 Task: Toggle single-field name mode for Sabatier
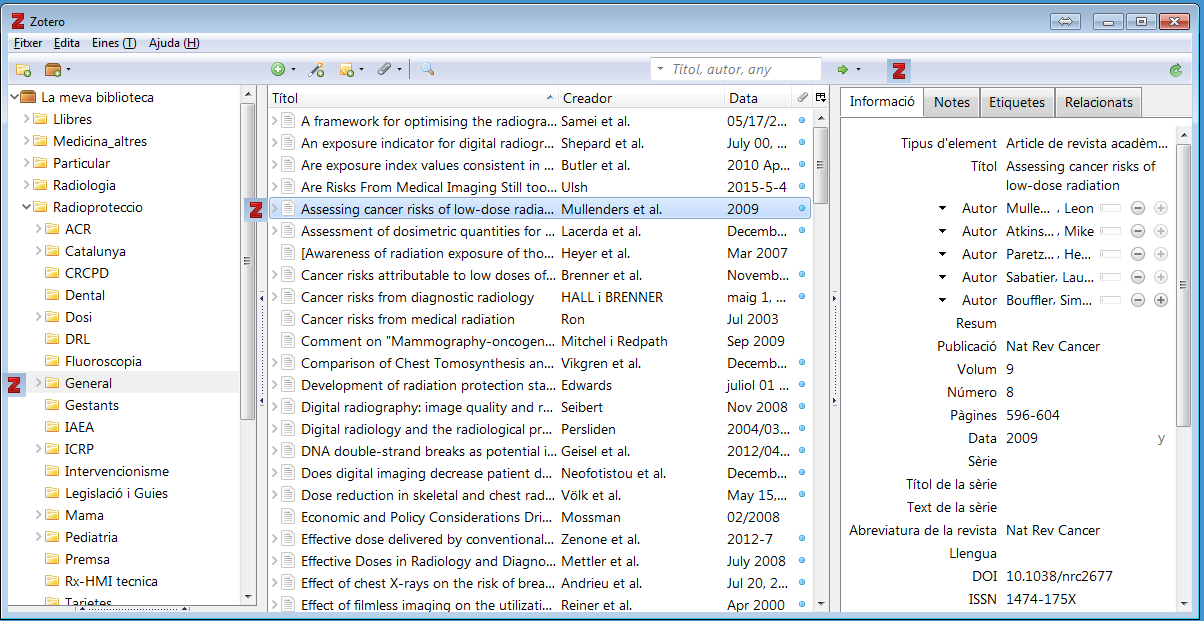[1110, 277]
